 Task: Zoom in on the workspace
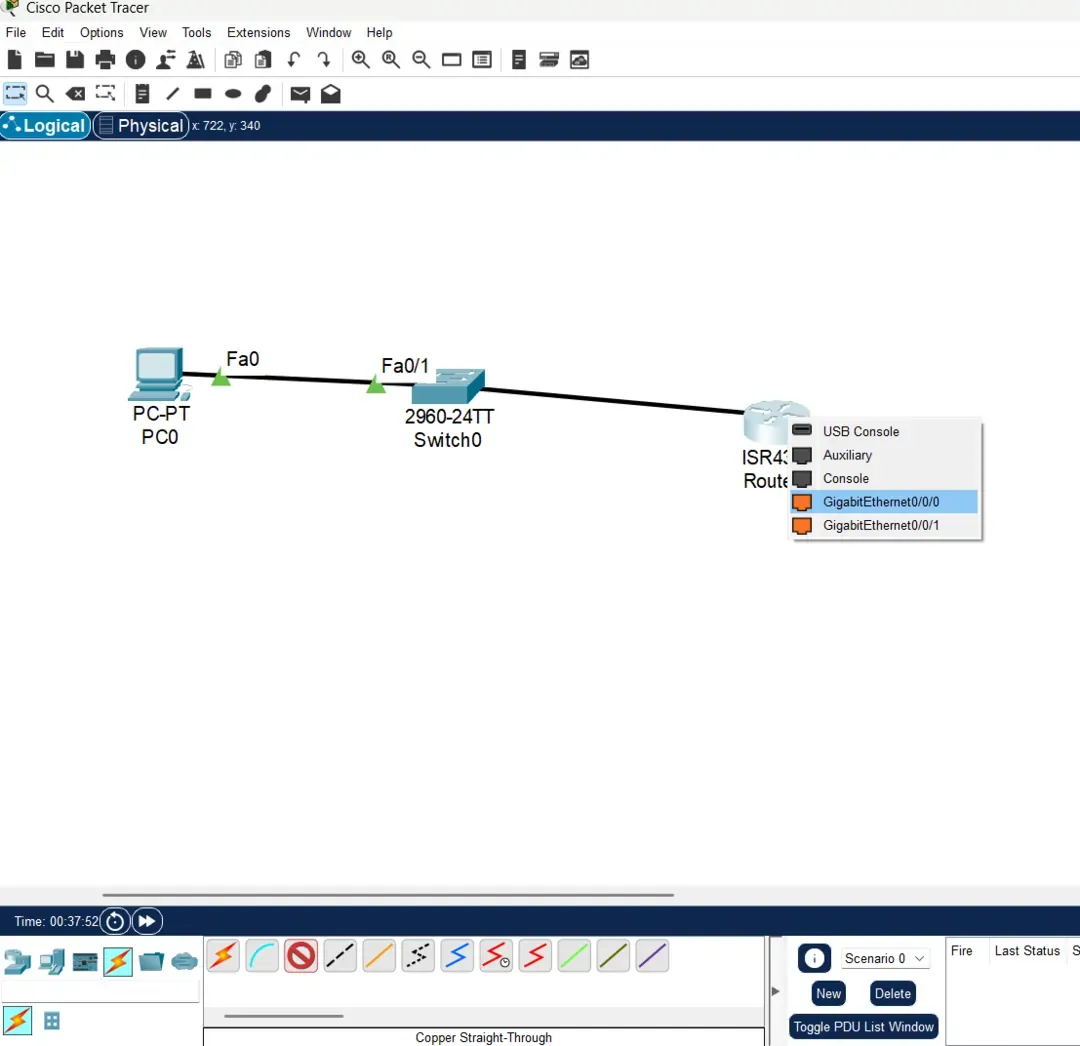(360, 60)
